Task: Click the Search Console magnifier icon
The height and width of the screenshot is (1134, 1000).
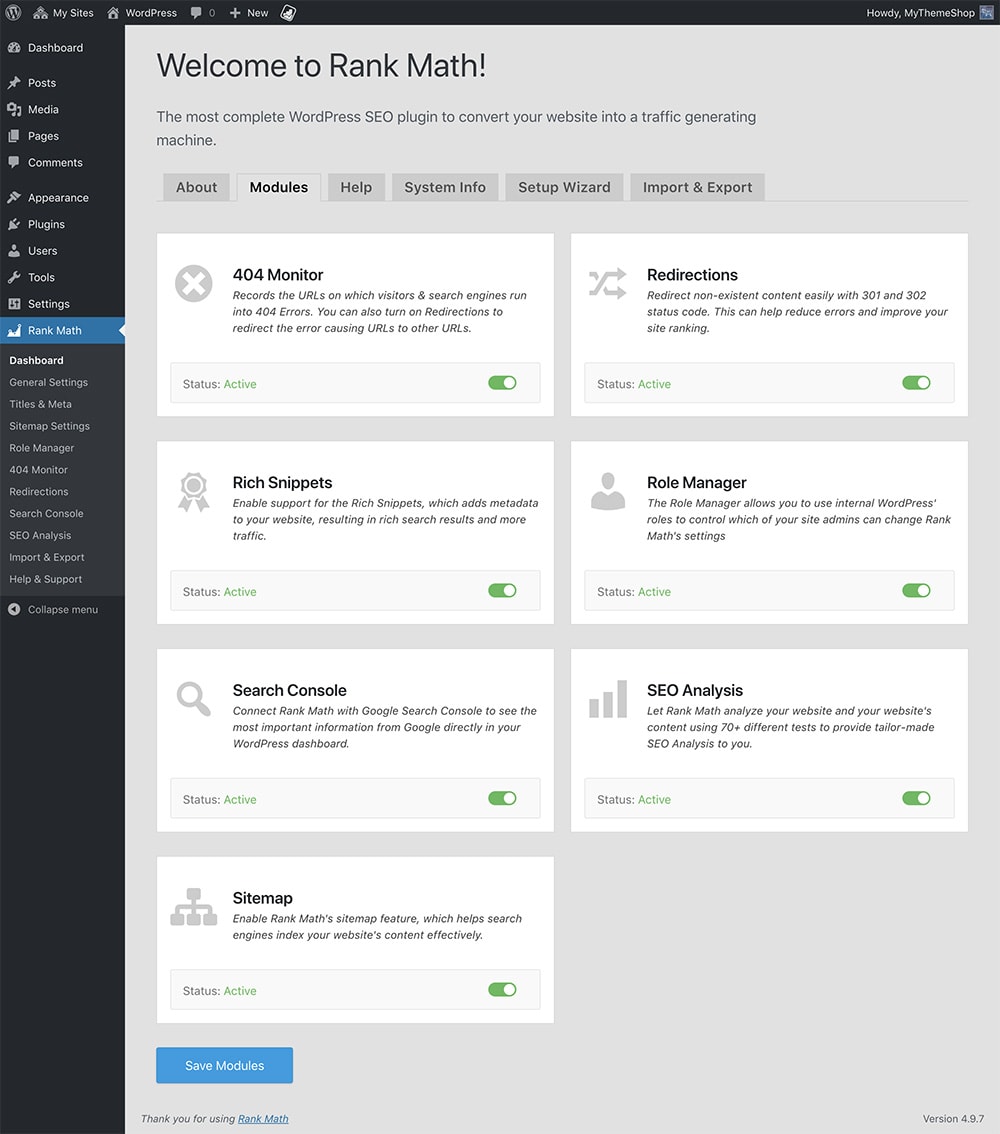Action: 194,699
